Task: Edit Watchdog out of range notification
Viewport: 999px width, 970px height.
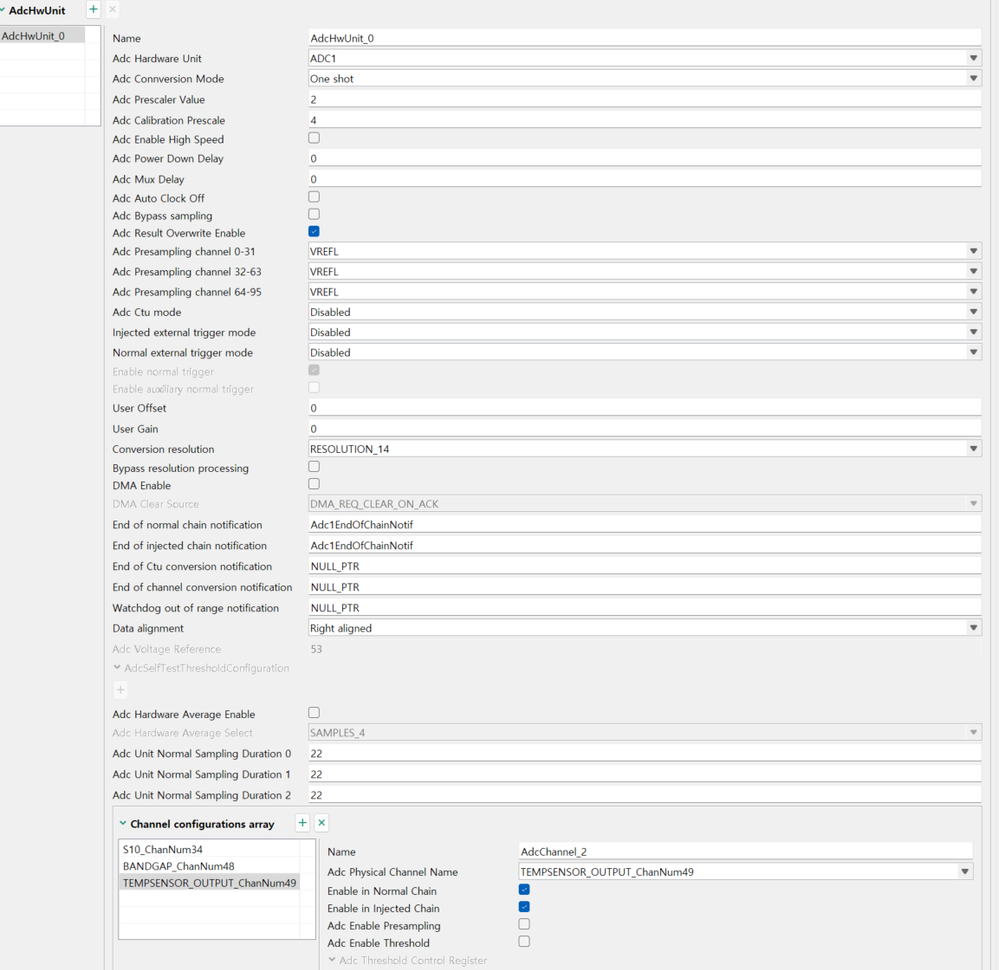Action: (645, 608)
